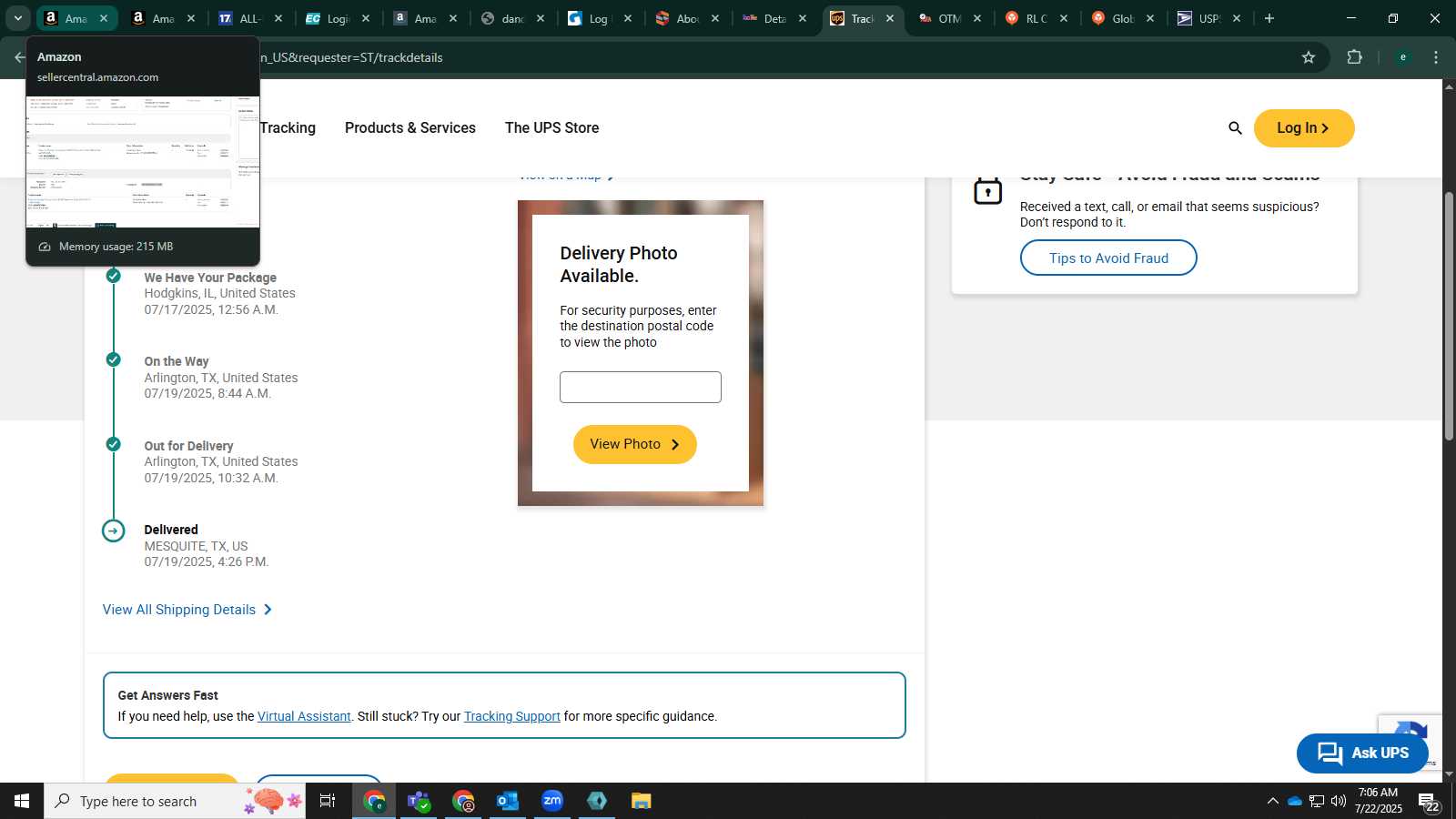
Task: Click the View Photo button
Action: (x=635, y=444)
